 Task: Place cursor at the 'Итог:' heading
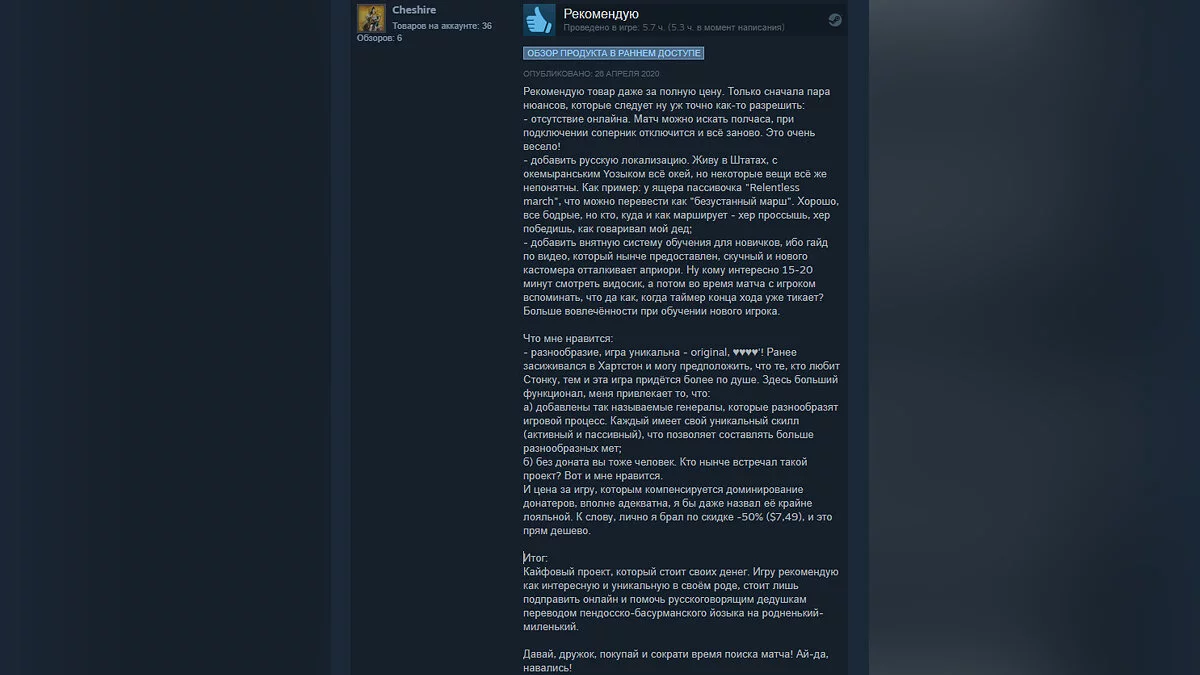pyautogui.click(x=536, y=558)
